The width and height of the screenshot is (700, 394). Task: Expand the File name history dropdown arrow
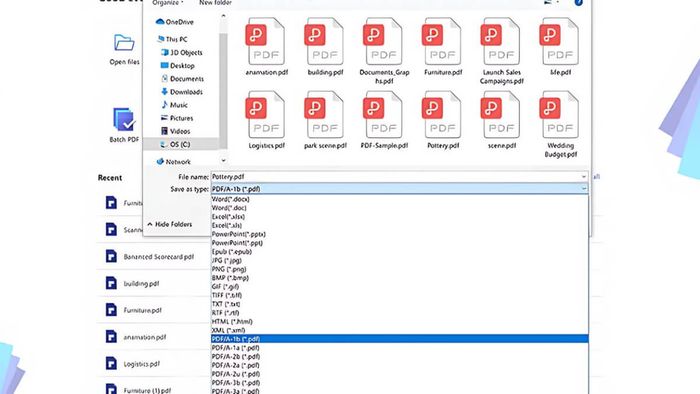pyautogui.click(x=583, y=177)
